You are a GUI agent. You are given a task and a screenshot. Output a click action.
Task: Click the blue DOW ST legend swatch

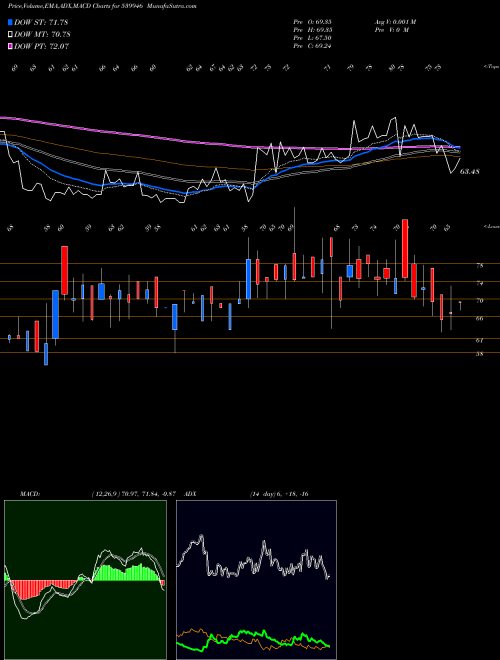pos(10,22)
